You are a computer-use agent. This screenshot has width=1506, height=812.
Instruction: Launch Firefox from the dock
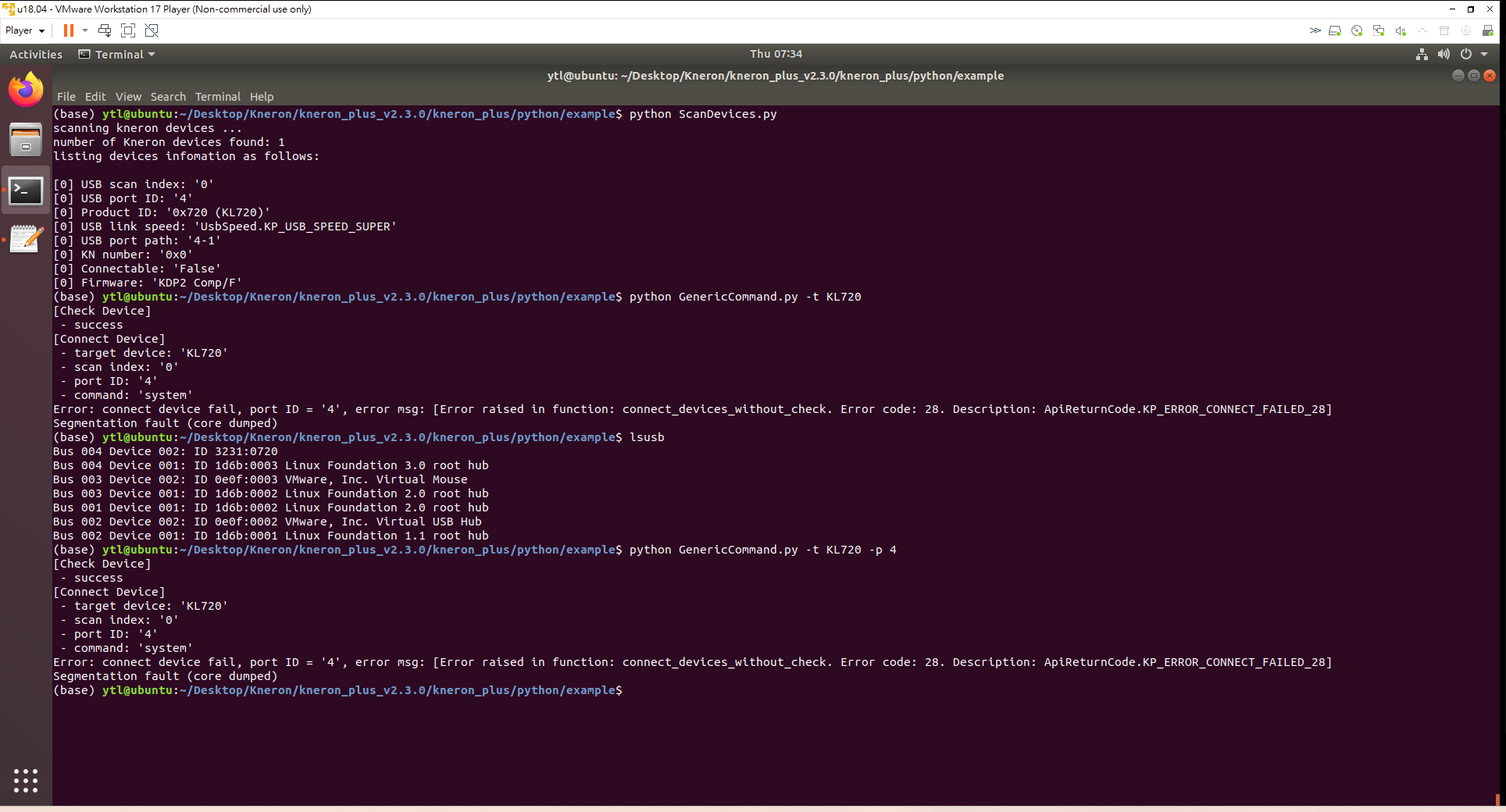tap(26, 90)
